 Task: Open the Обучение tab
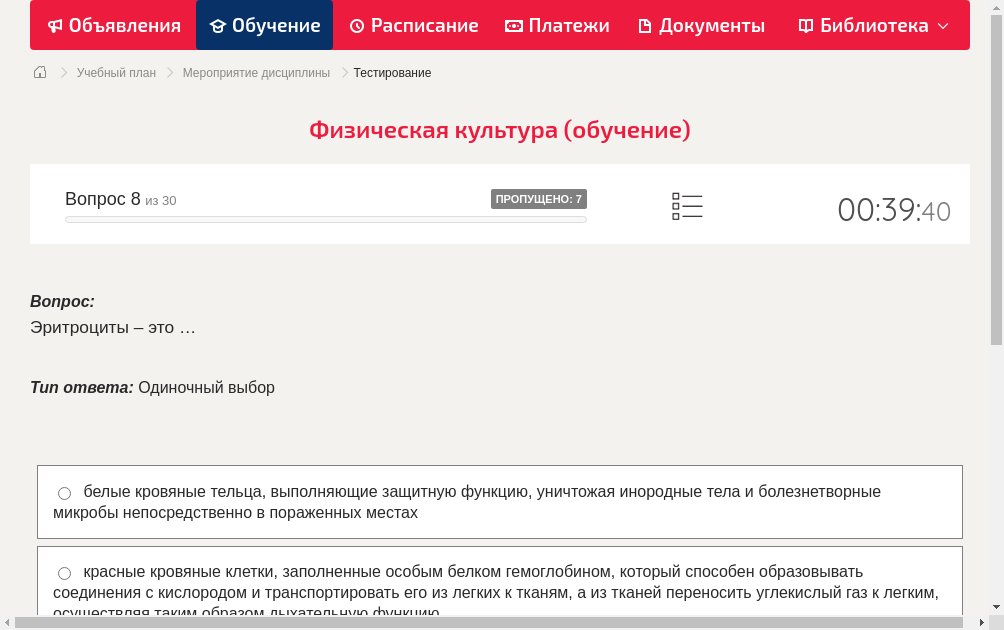(264, 25)
